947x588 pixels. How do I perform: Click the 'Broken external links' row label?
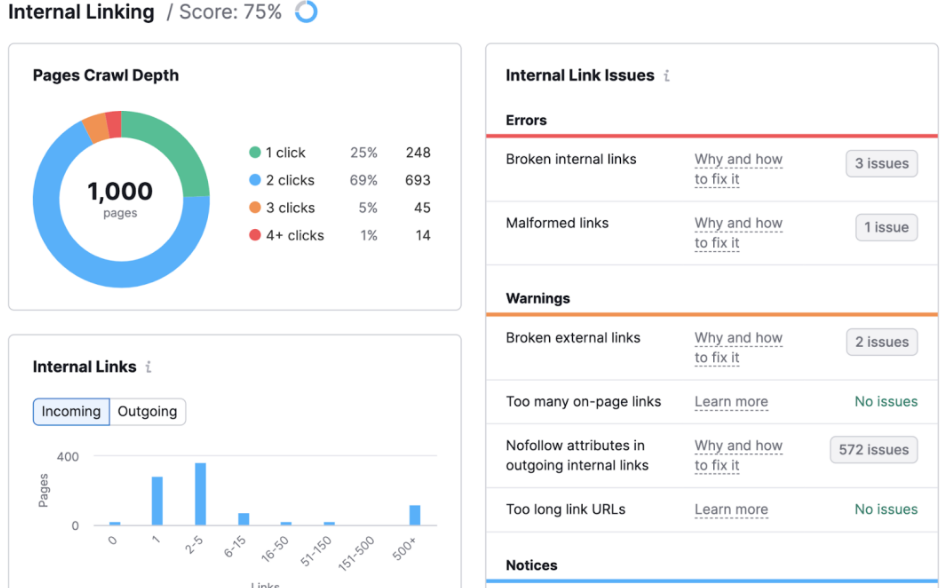573,338
